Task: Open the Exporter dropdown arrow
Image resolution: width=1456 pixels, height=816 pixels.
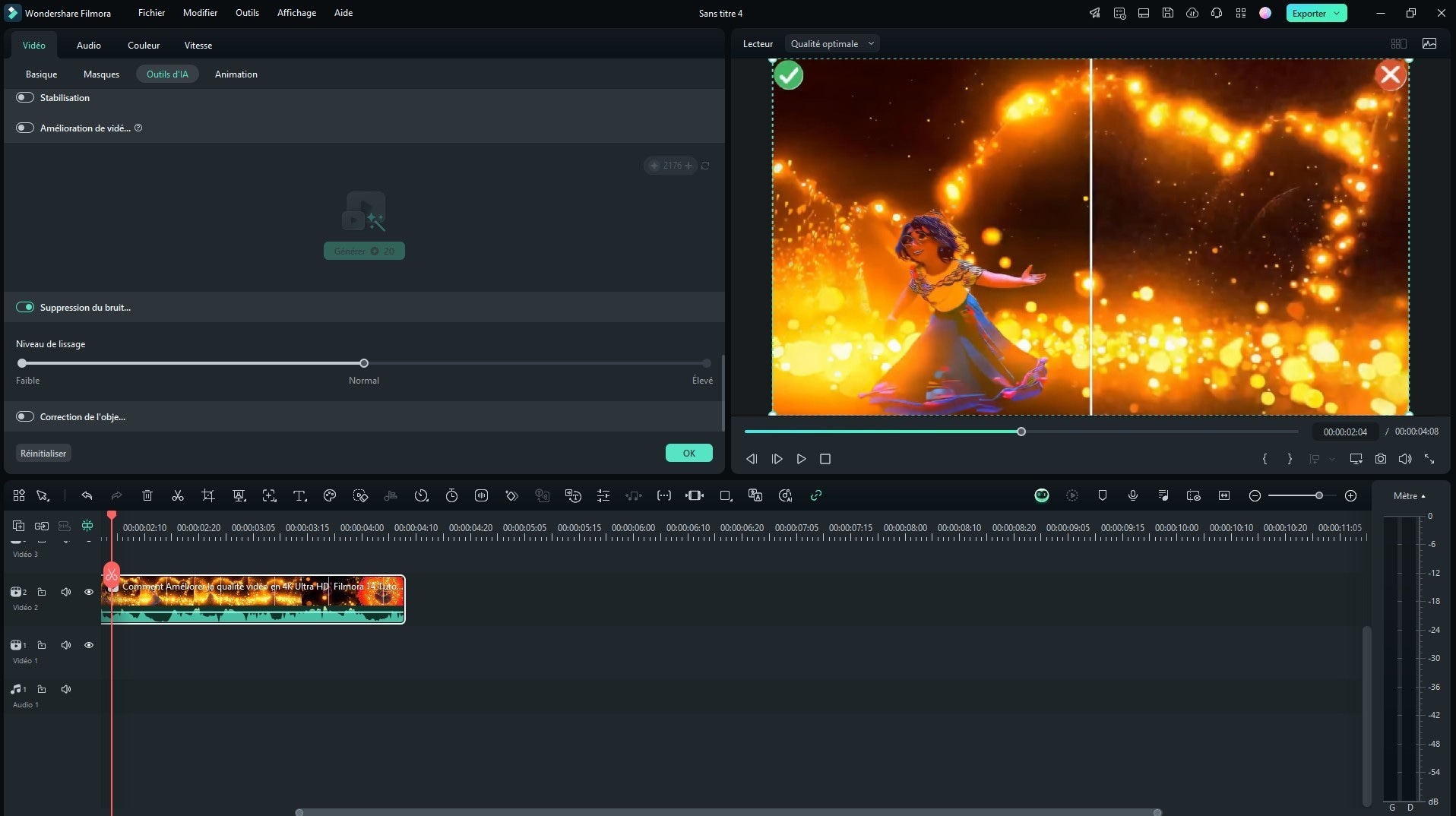Action: (x=1337, y=13)
